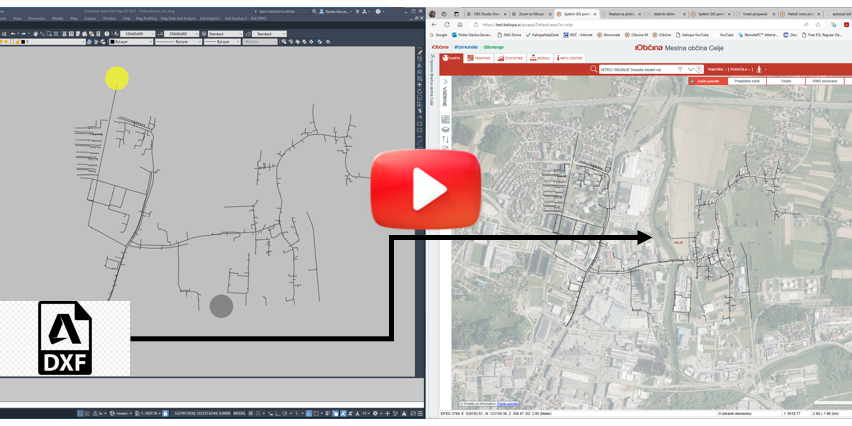
Task: Open the MODULI tab
Action: [540, 58]
